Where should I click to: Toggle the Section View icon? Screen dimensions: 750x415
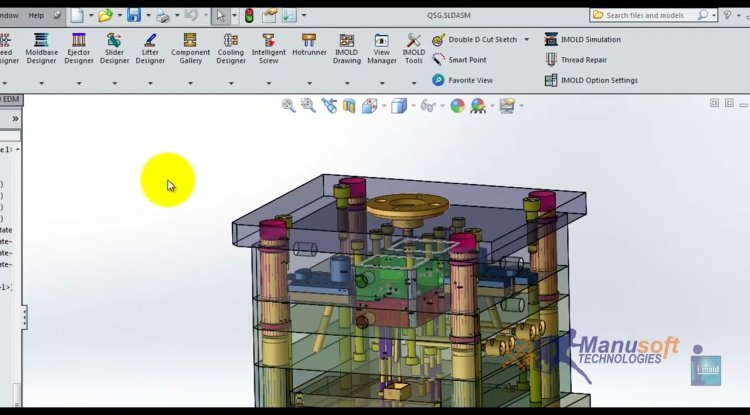point(349,106)
